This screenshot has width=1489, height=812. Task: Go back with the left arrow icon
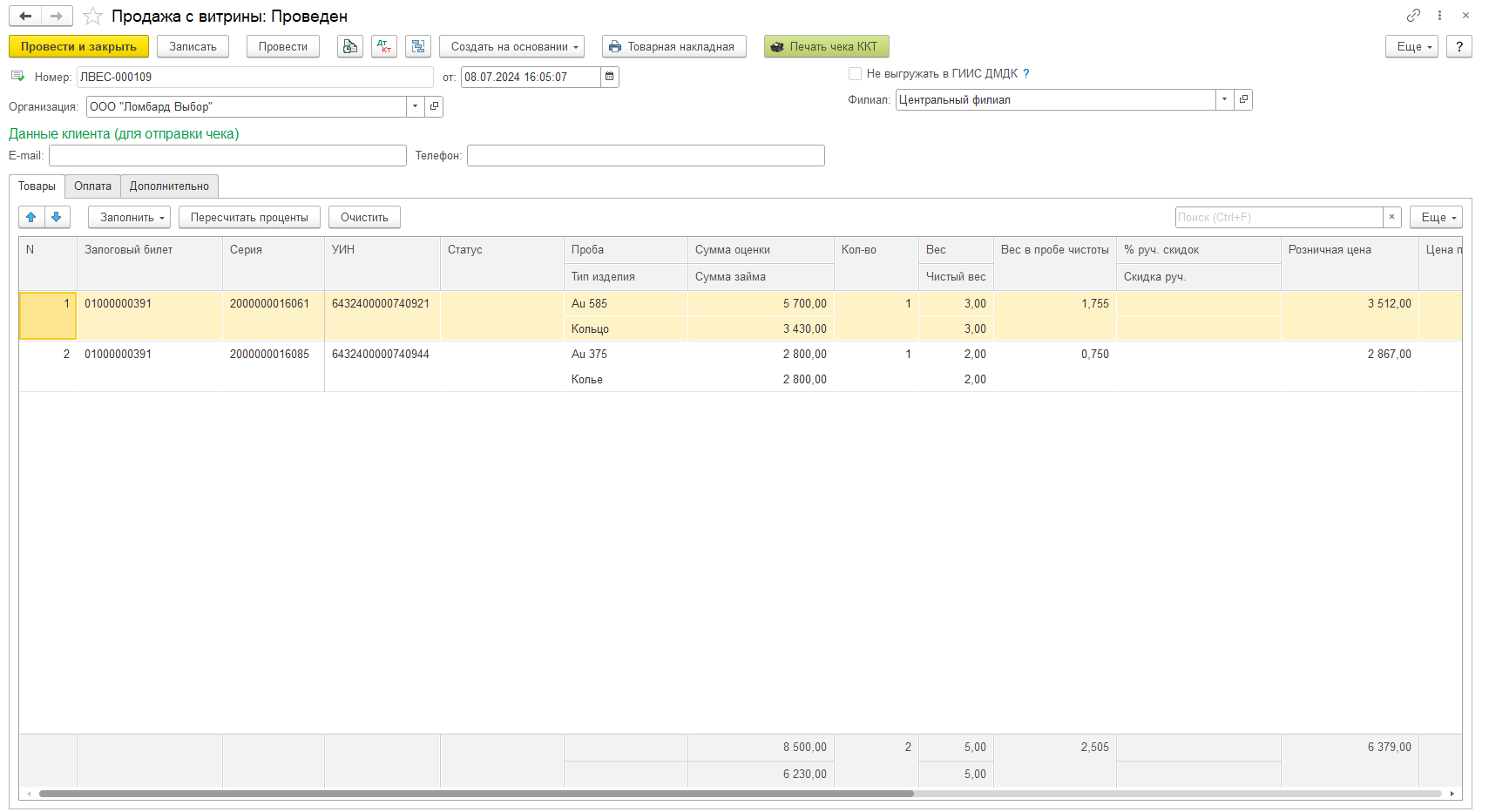(25, 16)
